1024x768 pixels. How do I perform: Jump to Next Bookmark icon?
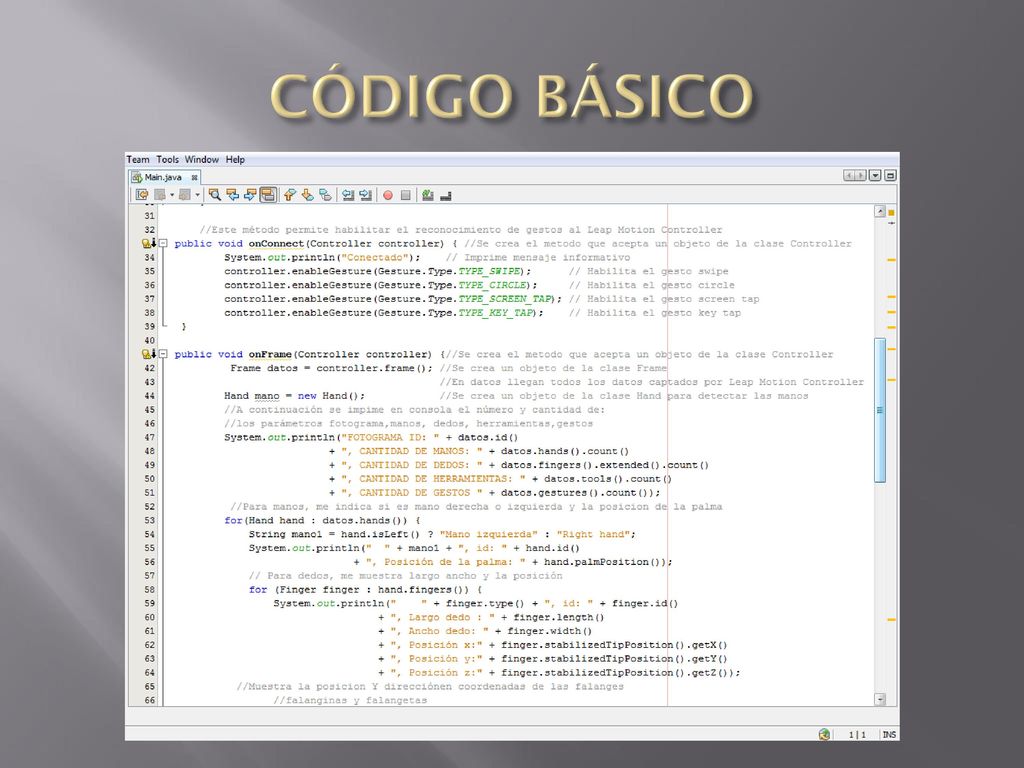click(x=308, y=195)
